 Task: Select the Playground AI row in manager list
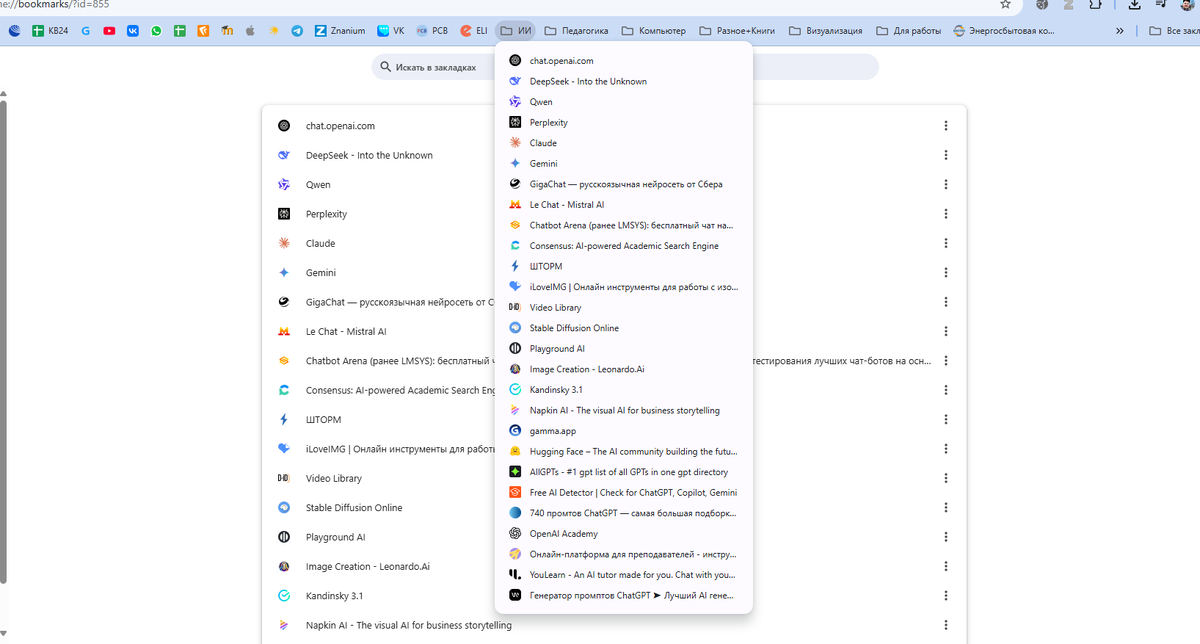(614, 537)
